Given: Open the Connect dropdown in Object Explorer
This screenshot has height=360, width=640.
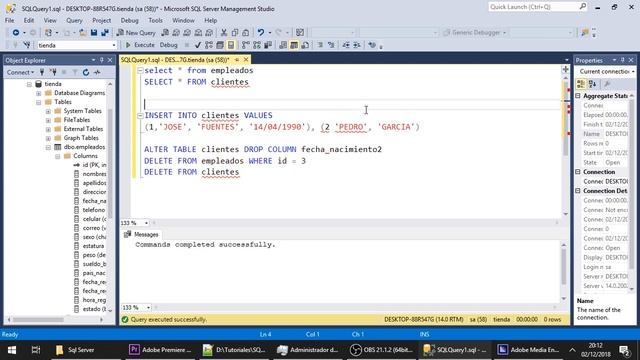Looking at the screenshot, I should tap(20, 72).
